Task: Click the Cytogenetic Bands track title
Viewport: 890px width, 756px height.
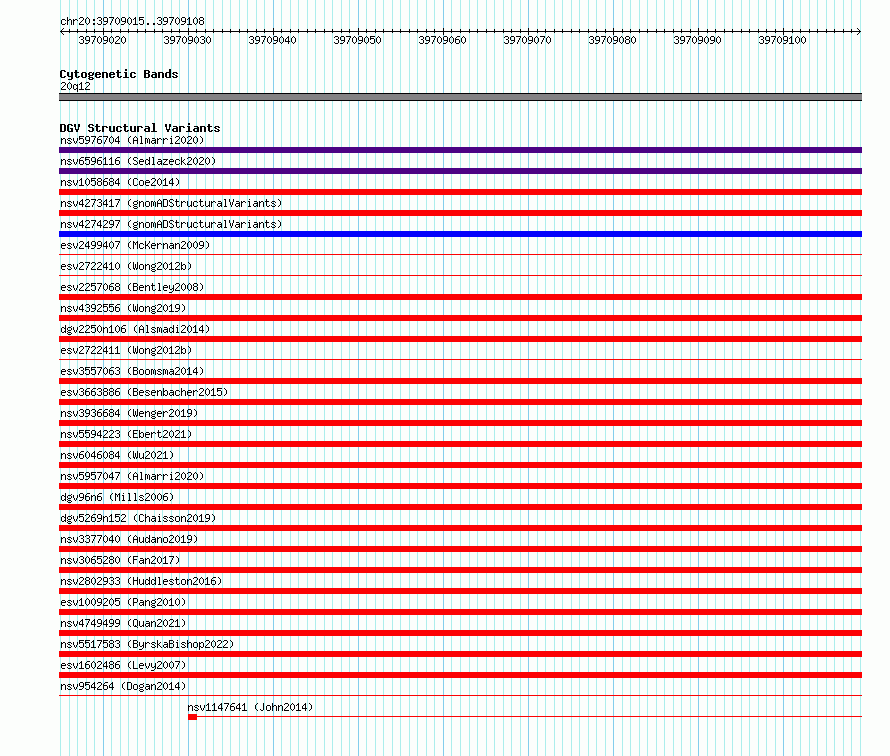Action: 119,74
